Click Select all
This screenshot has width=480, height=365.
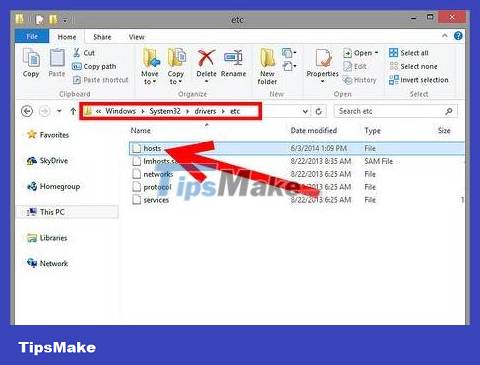click(409, 53)
